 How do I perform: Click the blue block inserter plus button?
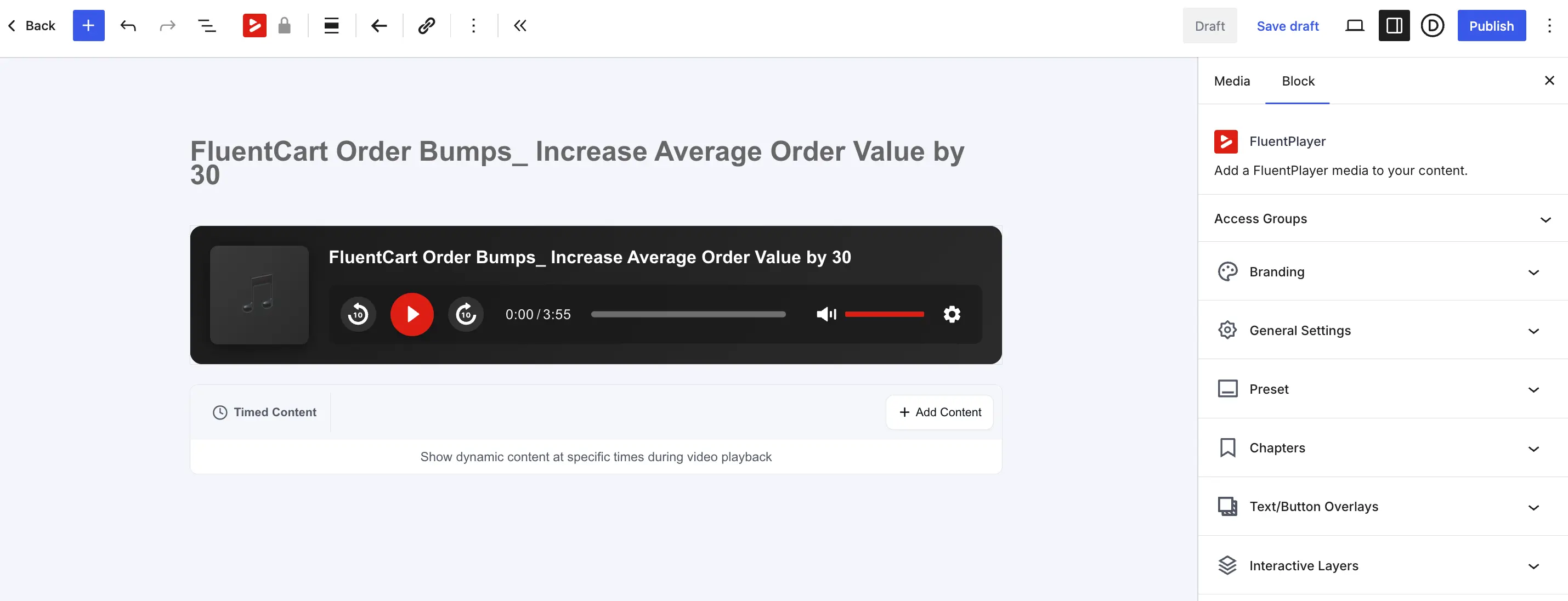tap(88, 26)
